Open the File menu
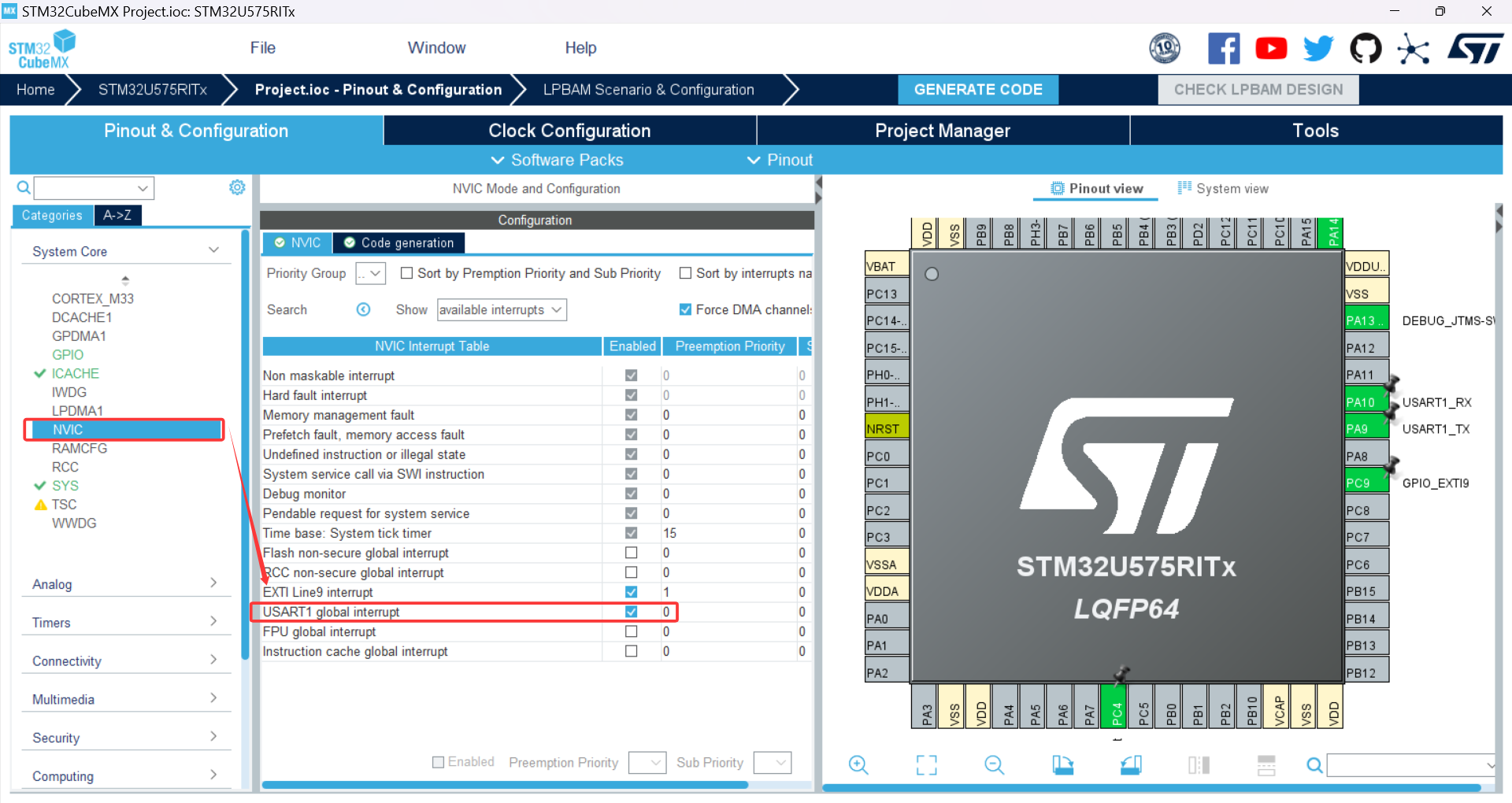 click(263, 48)
